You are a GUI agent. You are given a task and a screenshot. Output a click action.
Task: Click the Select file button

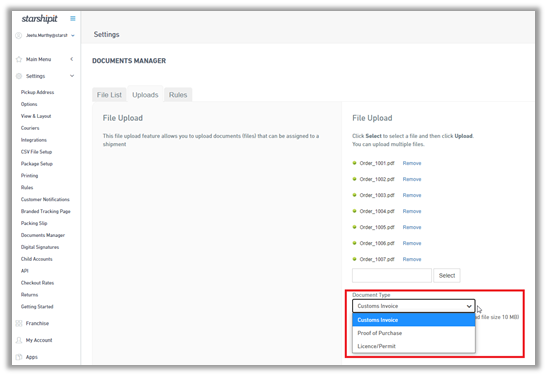(x=447, y=276)
